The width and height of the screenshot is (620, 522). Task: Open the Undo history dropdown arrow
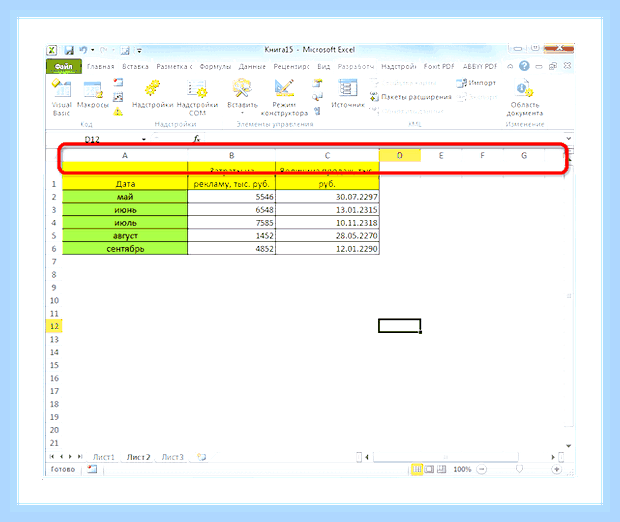click(93, 50)
